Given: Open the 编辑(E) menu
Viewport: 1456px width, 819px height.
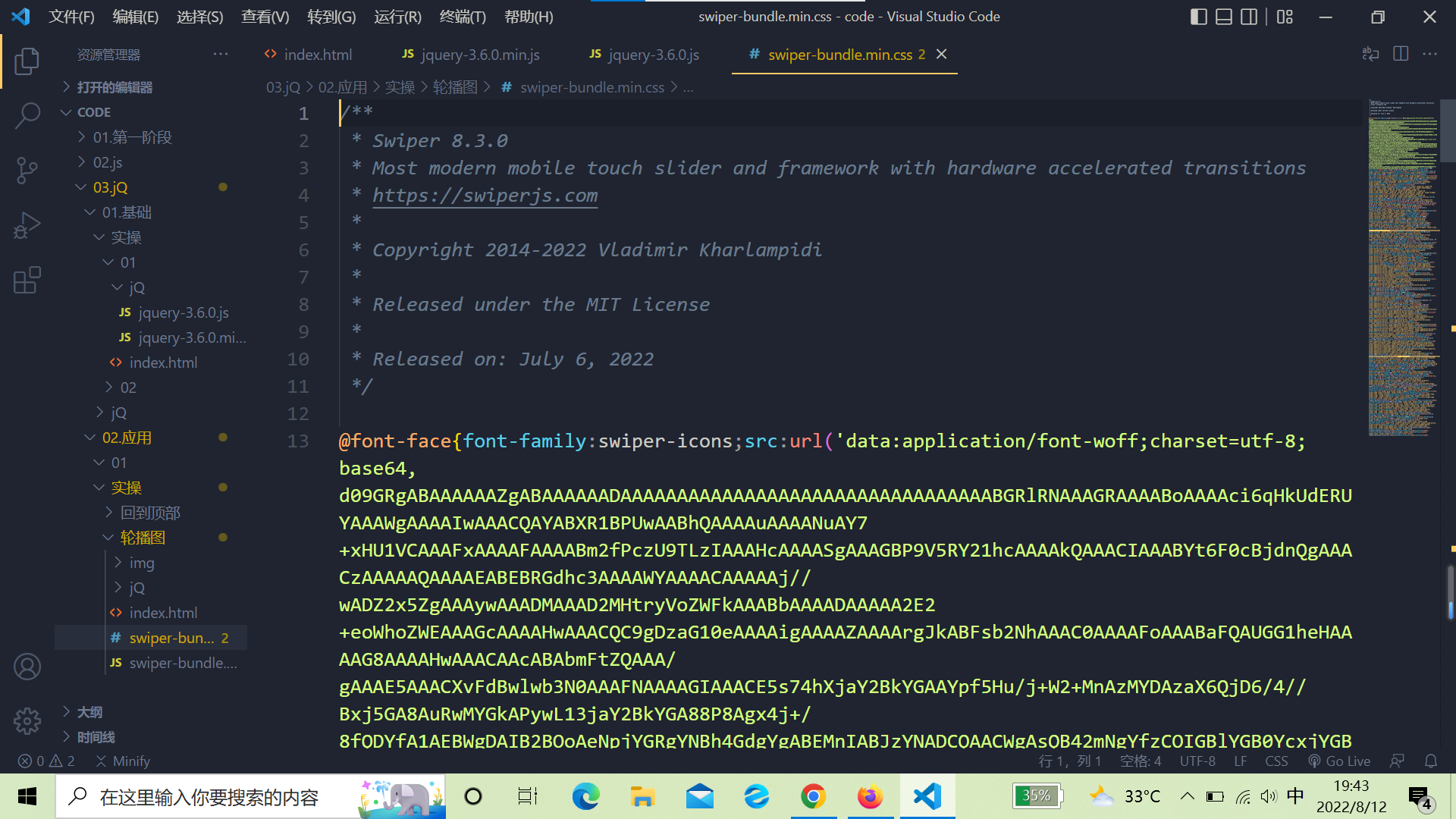Looking at the screenshot, I should [136, 17].
